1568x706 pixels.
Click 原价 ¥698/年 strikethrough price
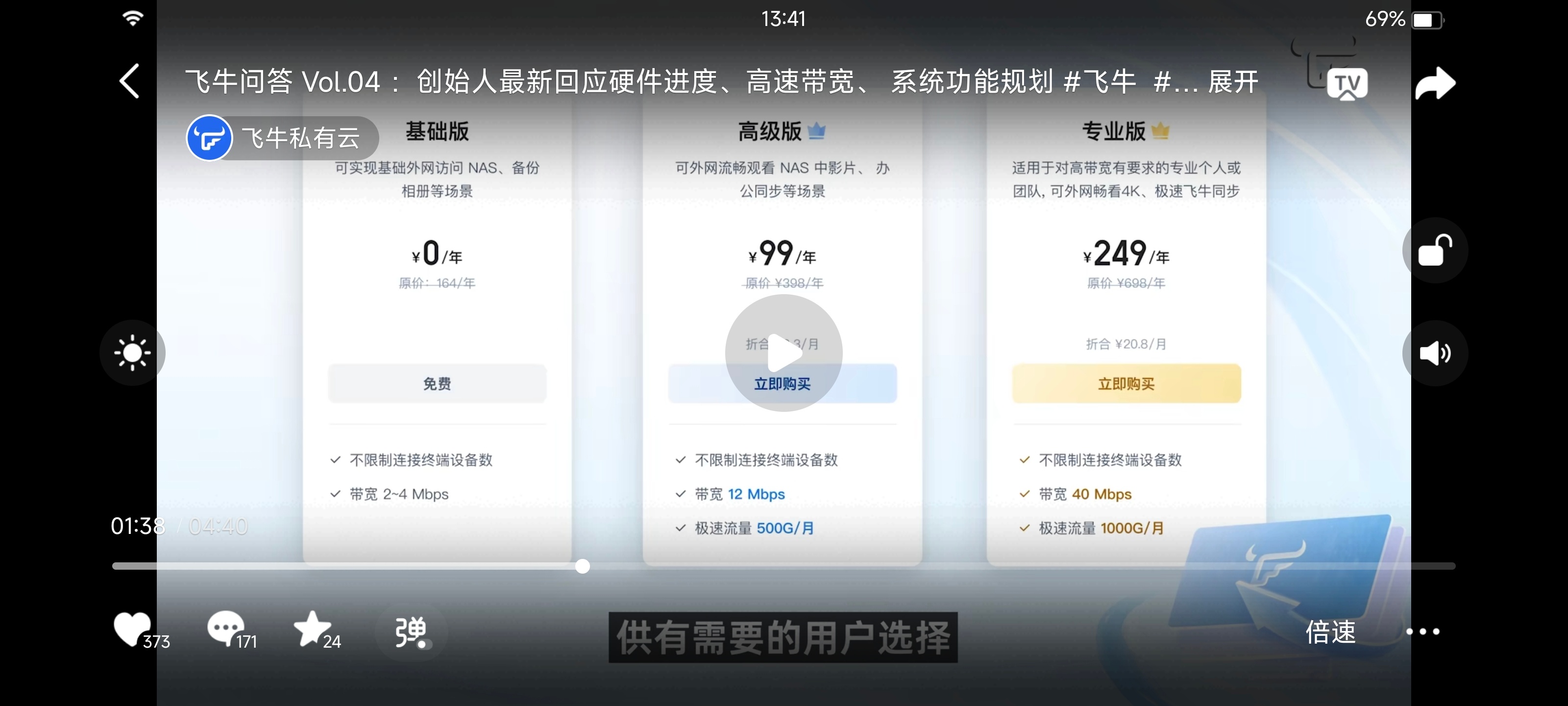pos(1126,283)
